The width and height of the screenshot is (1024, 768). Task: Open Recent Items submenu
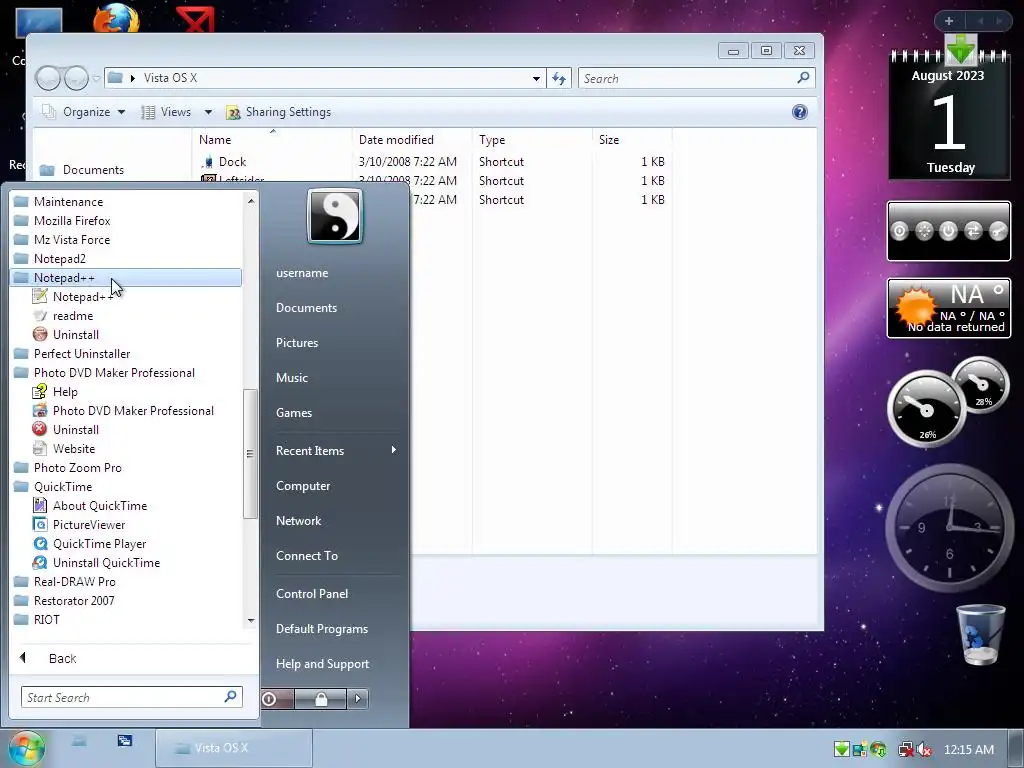click(335, 451)
